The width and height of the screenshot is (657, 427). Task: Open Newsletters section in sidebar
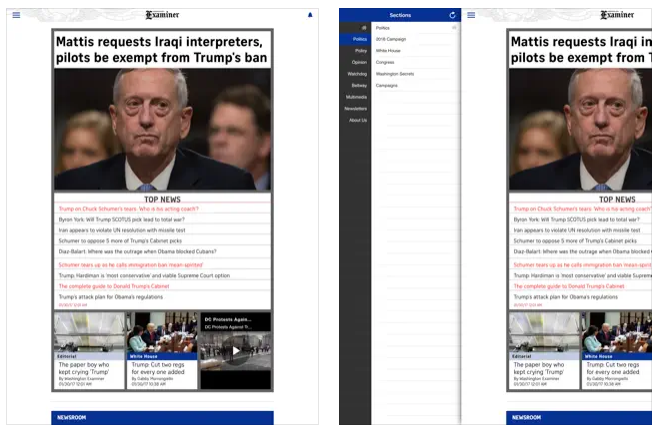355,109
